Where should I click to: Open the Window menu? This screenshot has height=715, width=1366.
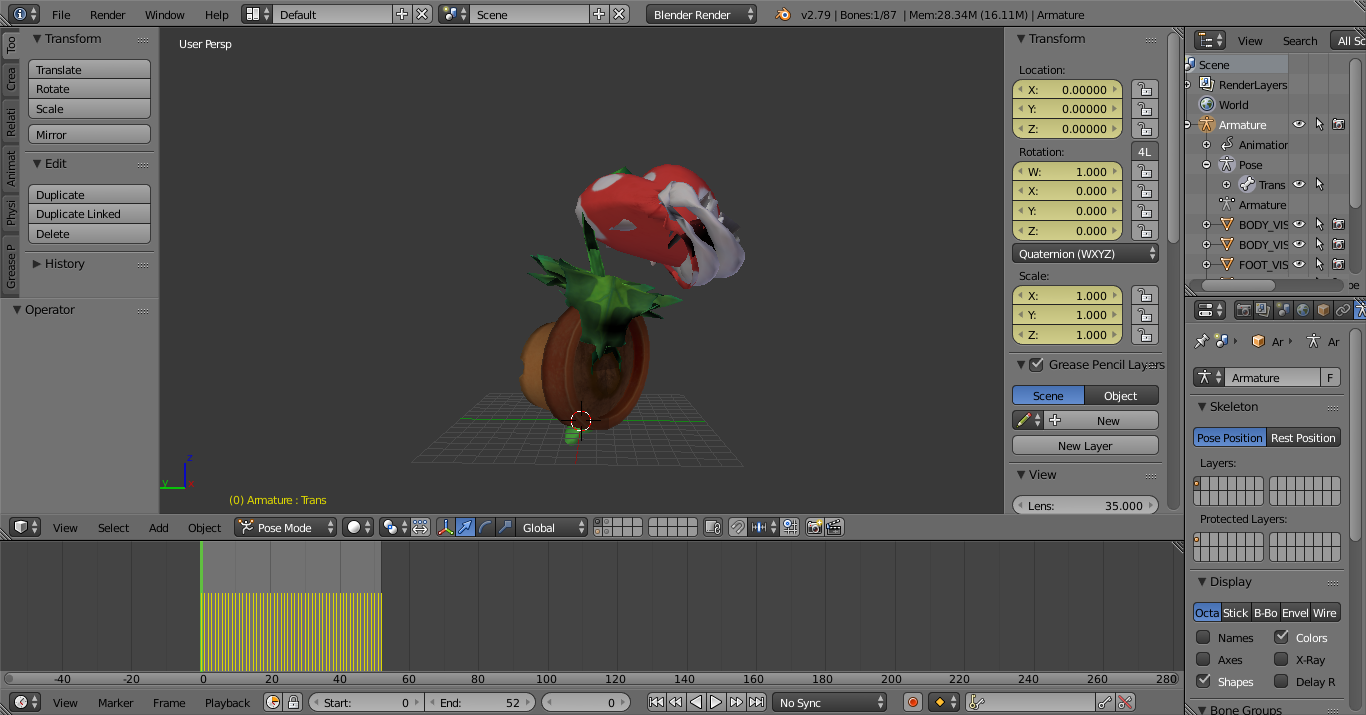coord(165,14)
